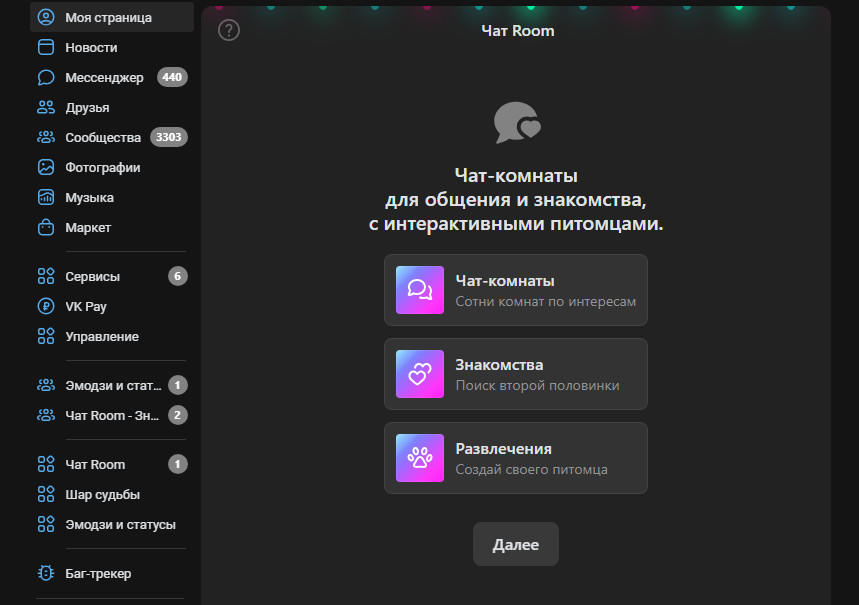Click the Чат-комнаты gradient chat icon

[420, 290]
